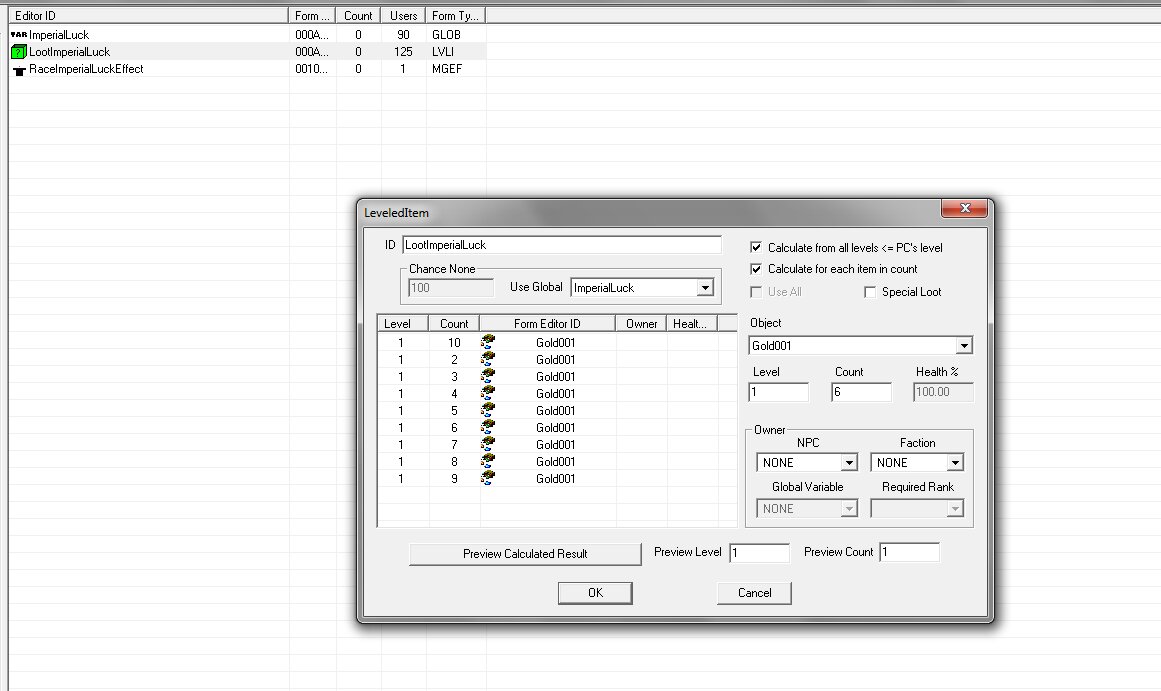Click Preview Calculated Result button
This screenshot has height=691, width=1161.
(525, 554)
